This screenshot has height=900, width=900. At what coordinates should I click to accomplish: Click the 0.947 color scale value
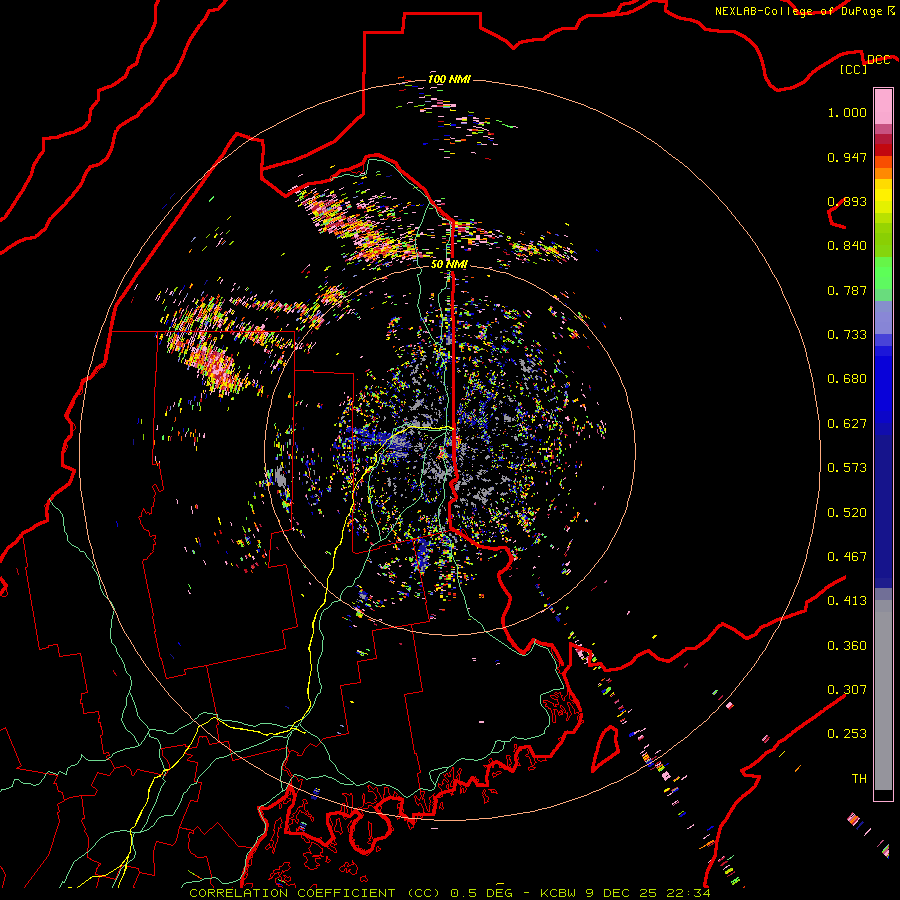tap(847, 157)
